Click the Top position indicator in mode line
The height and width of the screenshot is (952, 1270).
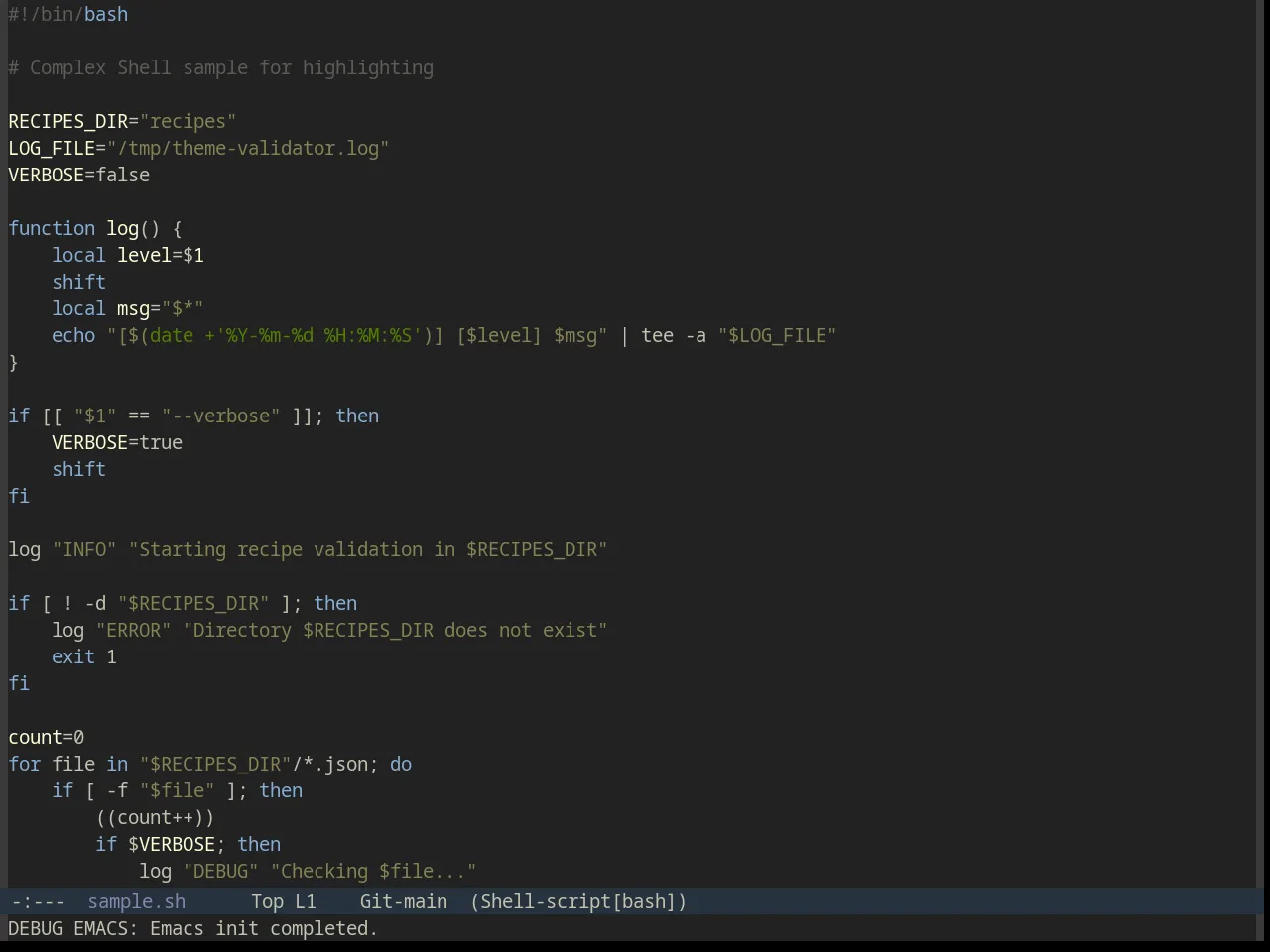pyautogui.click(x=267, y=901)
